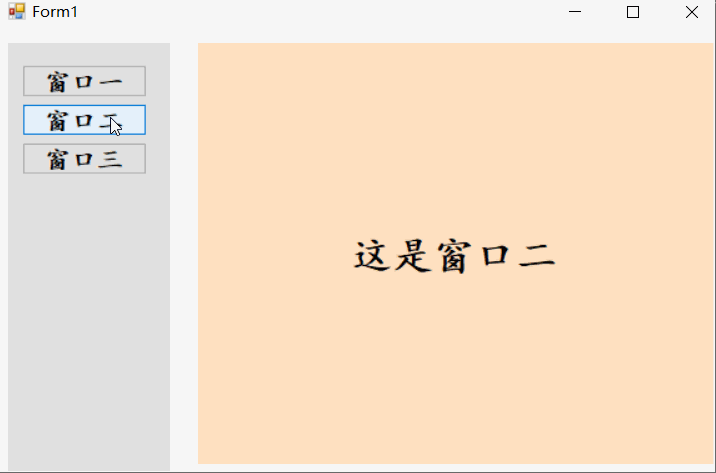The height and width of the screenshot is (473, 716).
Task: Click the 三 character on the bottom button
Action: click(x=110, y=160)
